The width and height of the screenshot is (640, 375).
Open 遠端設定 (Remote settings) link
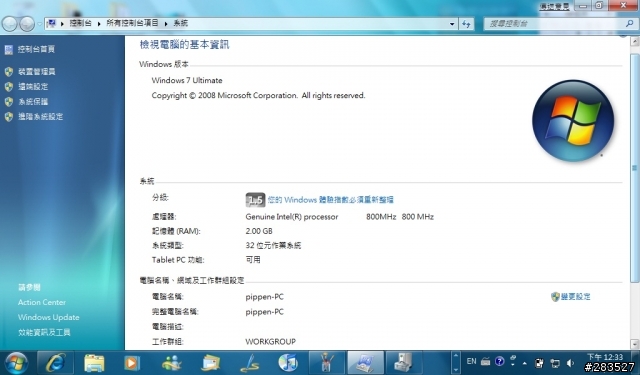pos(33,87)
